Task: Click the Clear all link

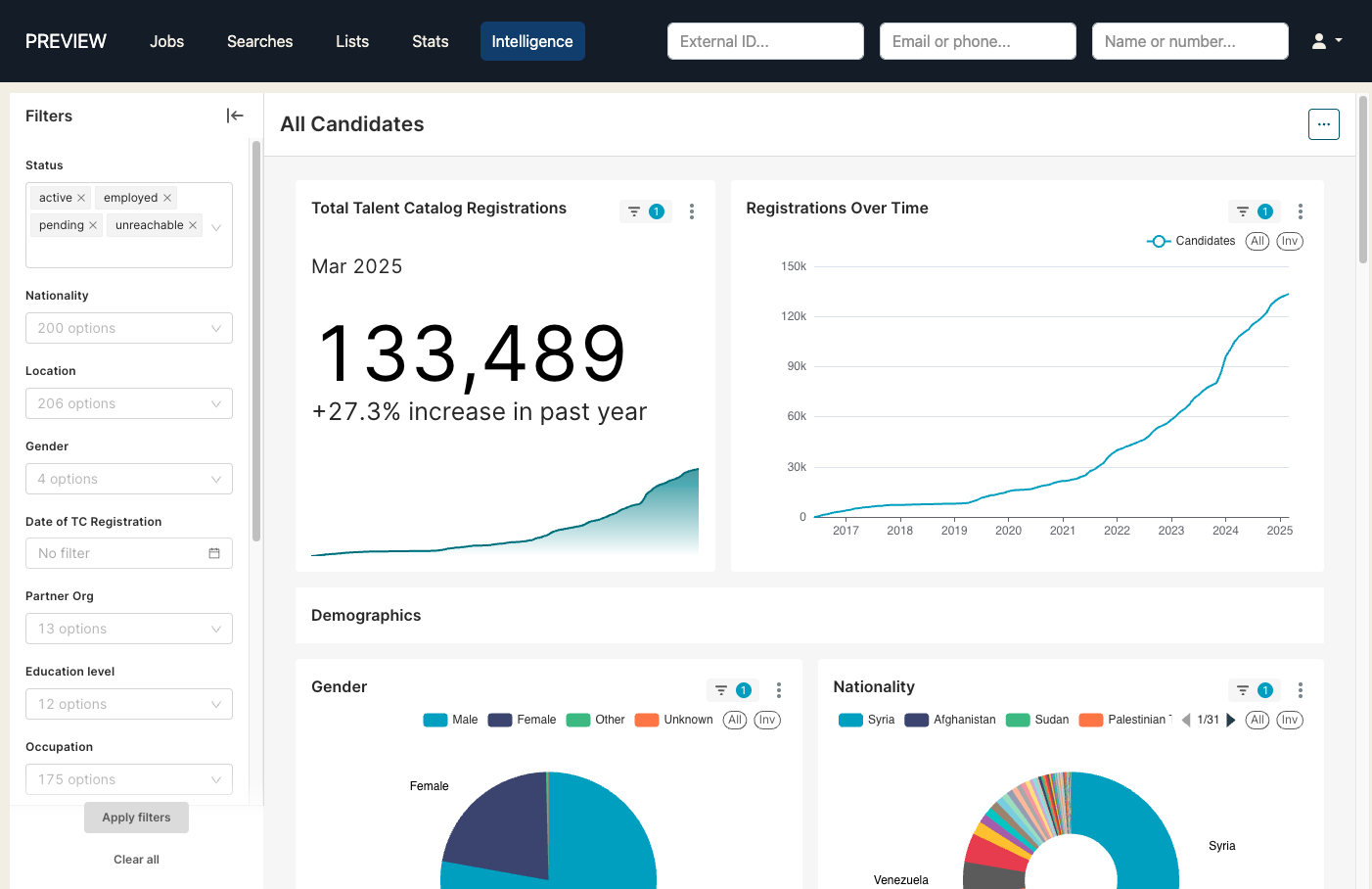Action: [136, 860]
